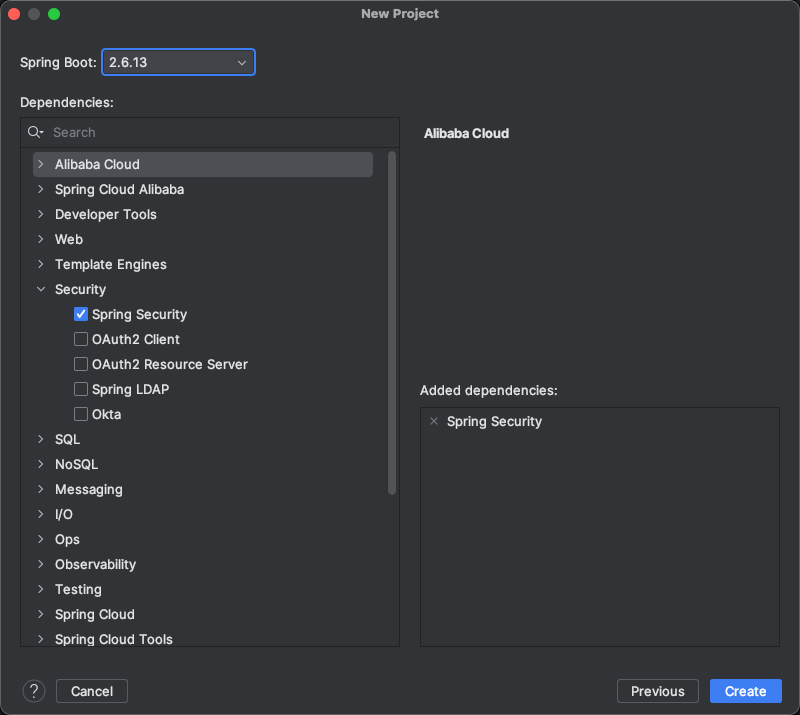Tick the Okta checkbox
The width and height of the screenshot is (800, 715).
point(81,414)
